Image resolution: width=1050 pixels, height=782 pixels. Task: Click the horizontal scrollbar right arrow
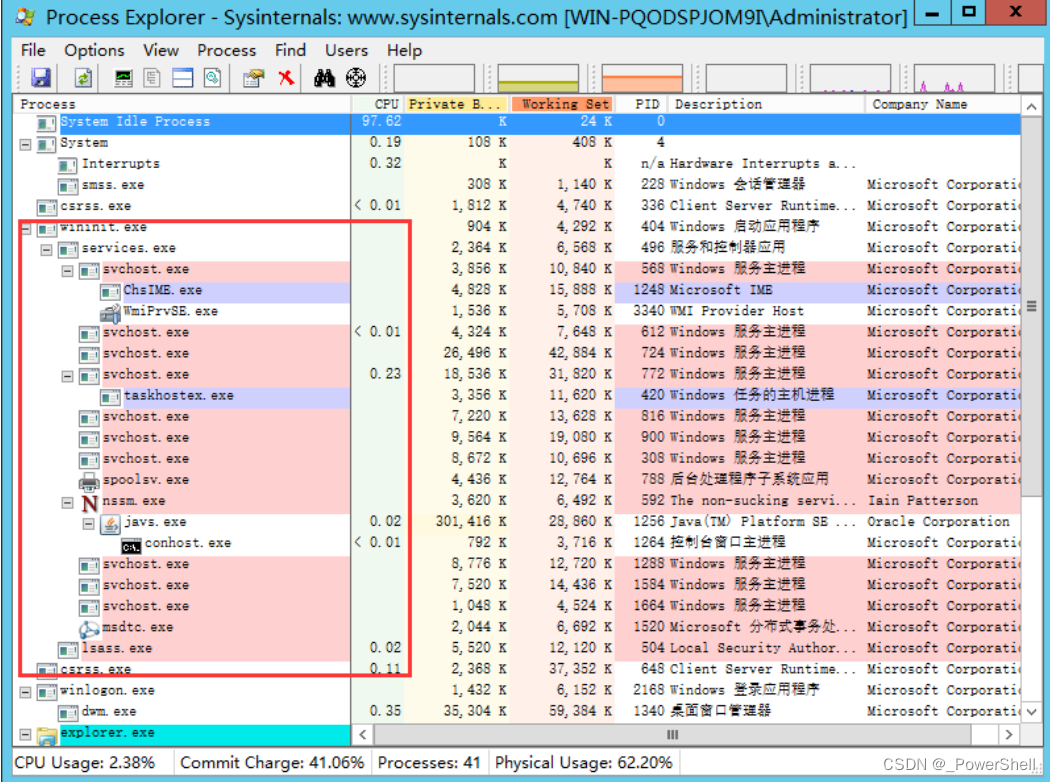[1009, 734]
